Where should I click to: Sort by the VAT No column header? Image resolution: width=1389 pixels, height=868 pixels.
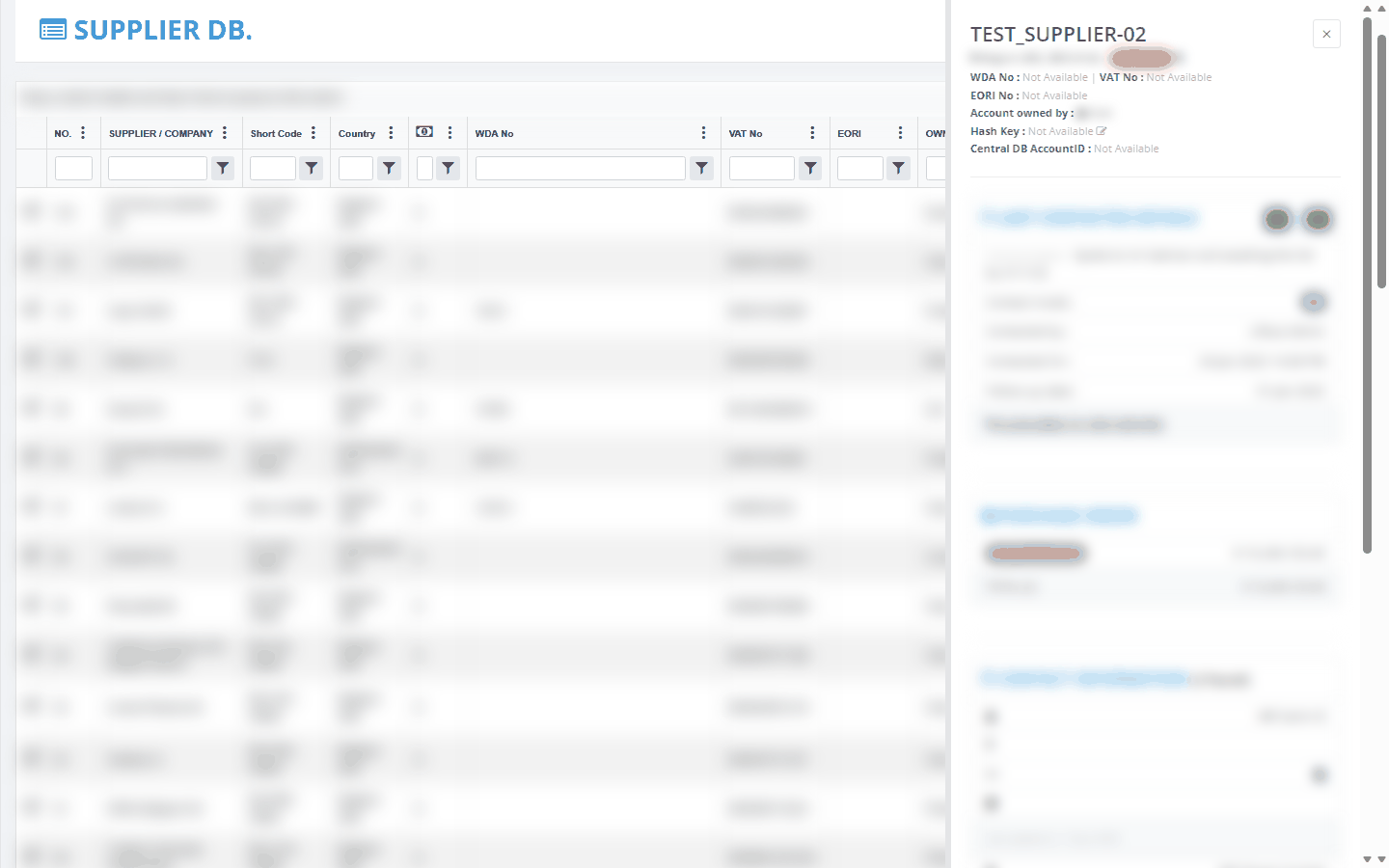click(x=746, y=134)
